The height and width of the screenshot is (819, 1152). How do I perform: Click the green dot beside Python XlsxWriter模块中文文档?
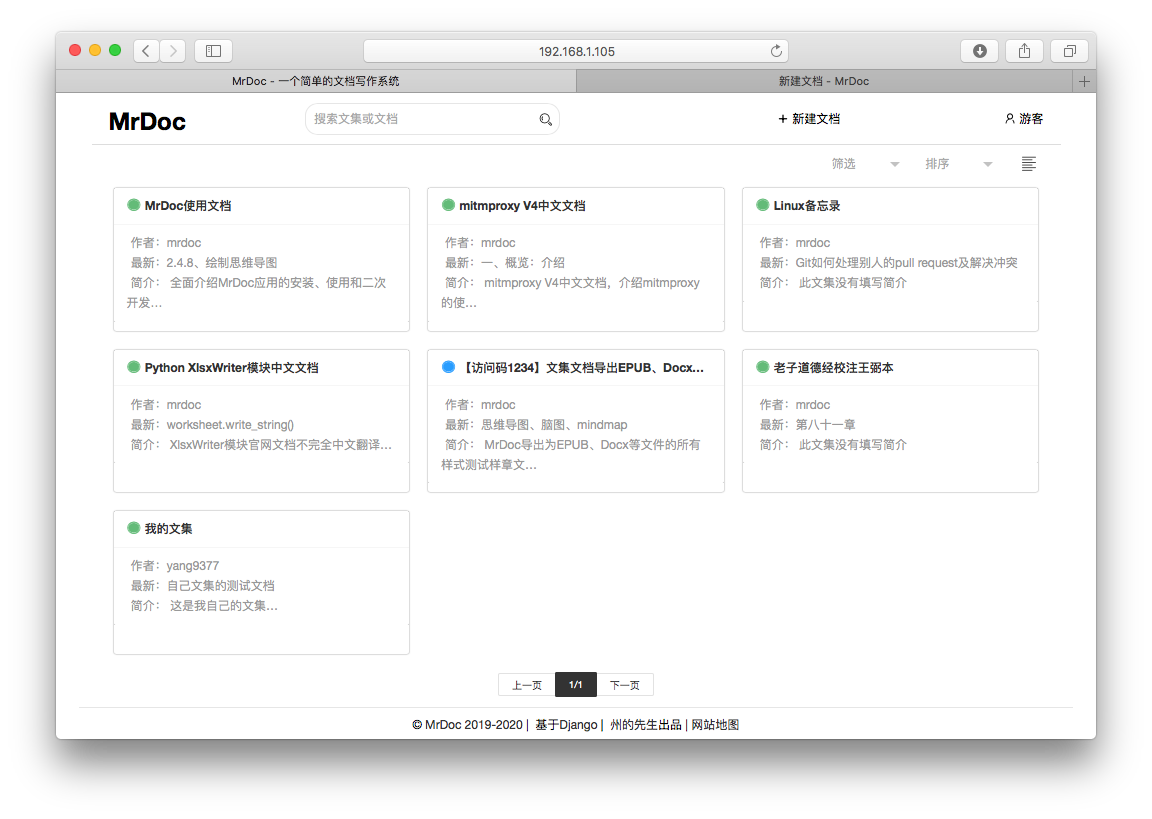134,367
